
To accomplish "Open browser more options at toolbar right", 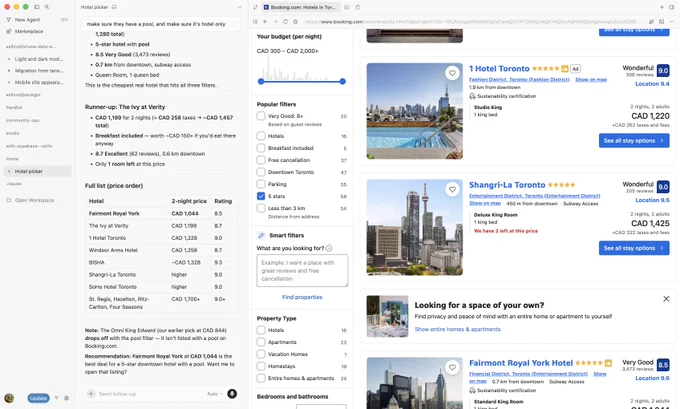I will (672, 21).
